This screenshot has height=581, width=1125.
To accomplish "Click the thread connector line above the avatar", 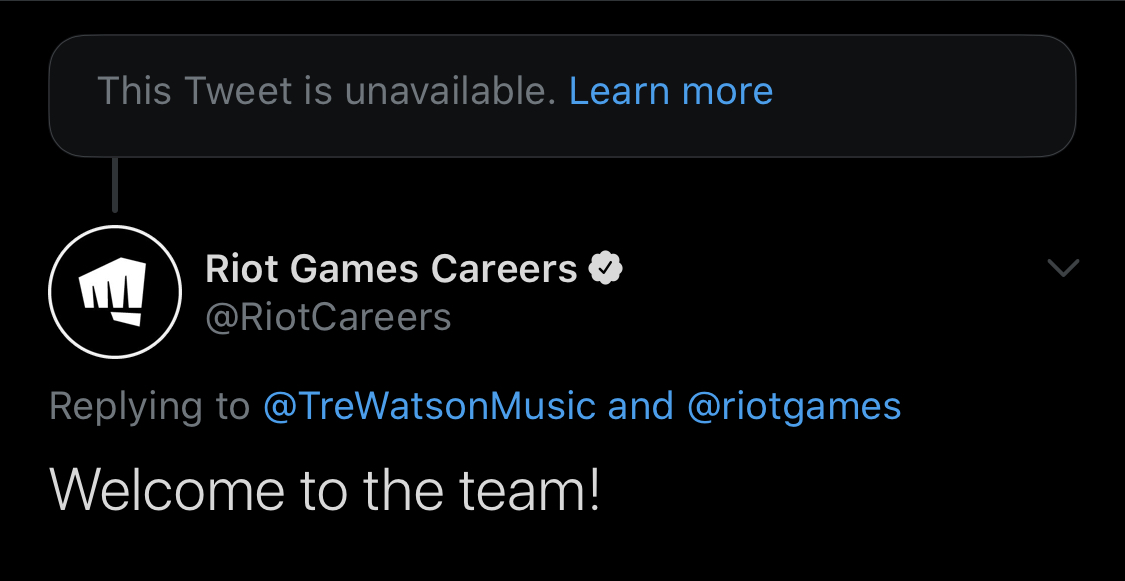I will click(115, 185).
